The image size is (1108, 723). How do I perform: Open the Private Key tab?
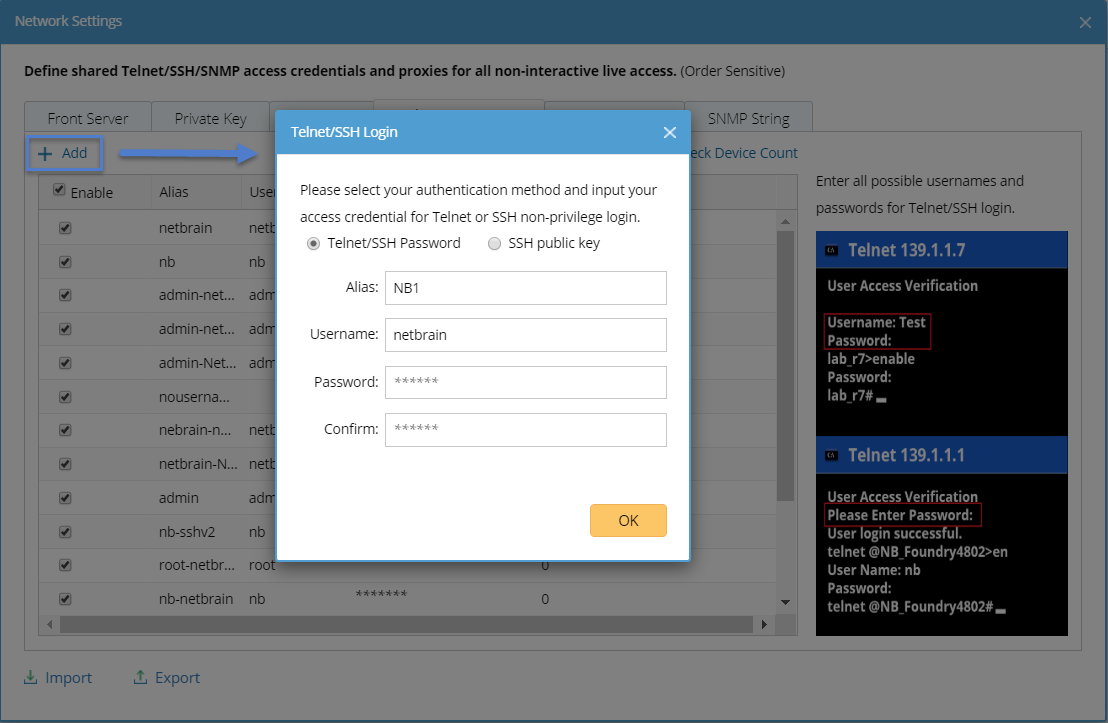pyautogui.click(x=210, y=118)
